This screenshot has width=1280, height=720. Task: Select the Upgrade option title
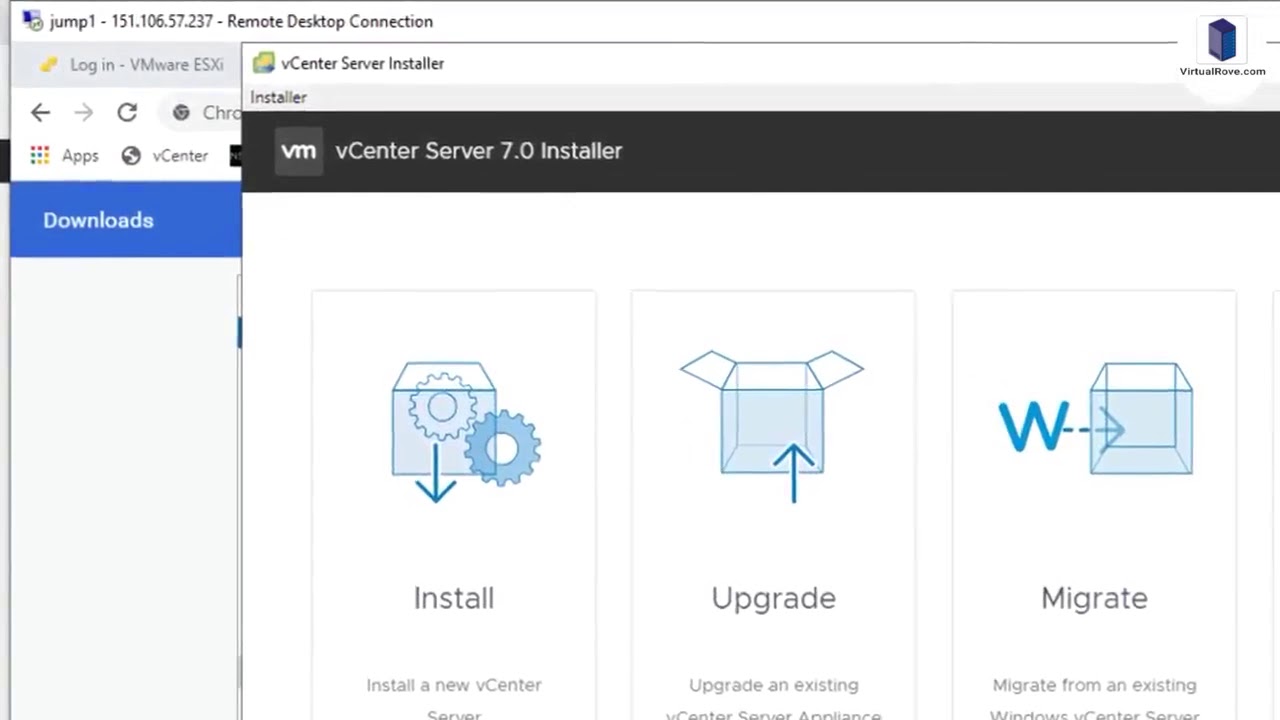(x=773, y=598)
